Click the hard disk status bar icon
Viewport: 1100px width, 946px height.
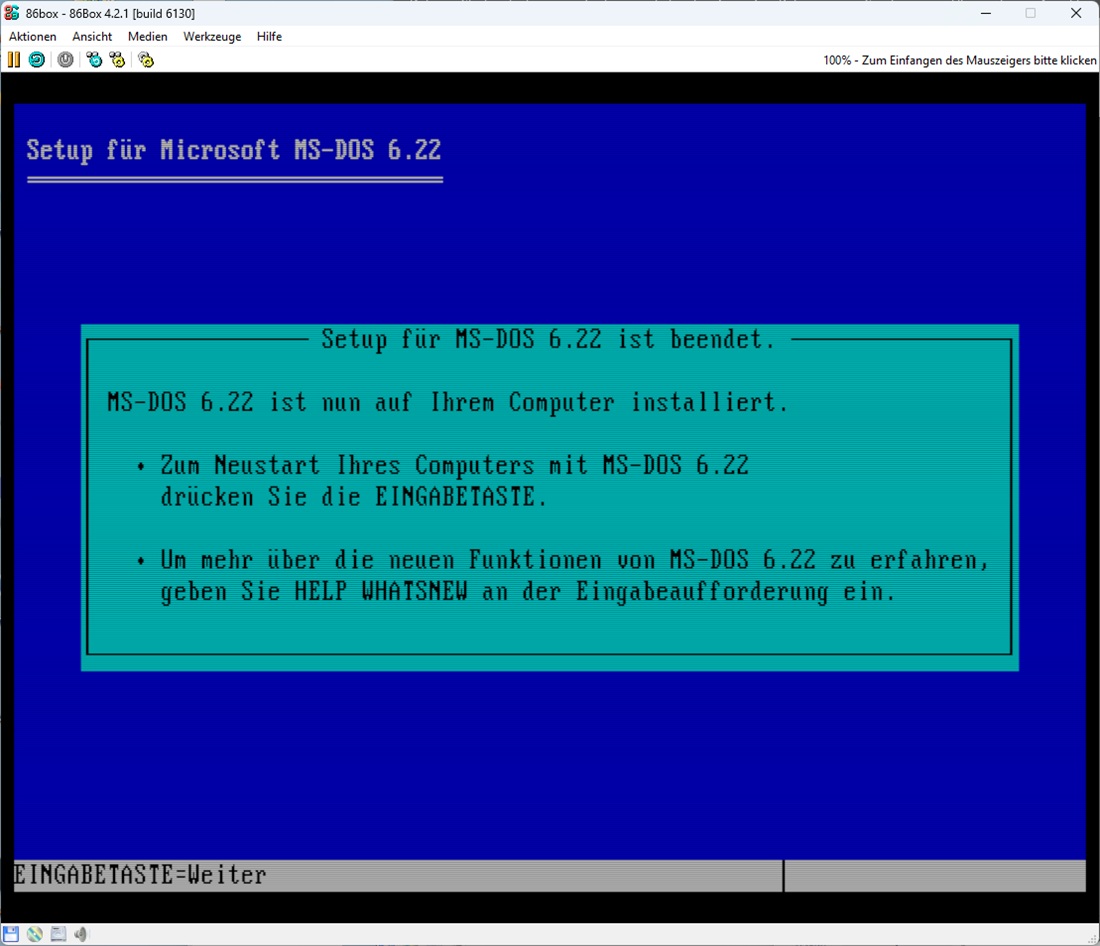[x=58, y=934]
